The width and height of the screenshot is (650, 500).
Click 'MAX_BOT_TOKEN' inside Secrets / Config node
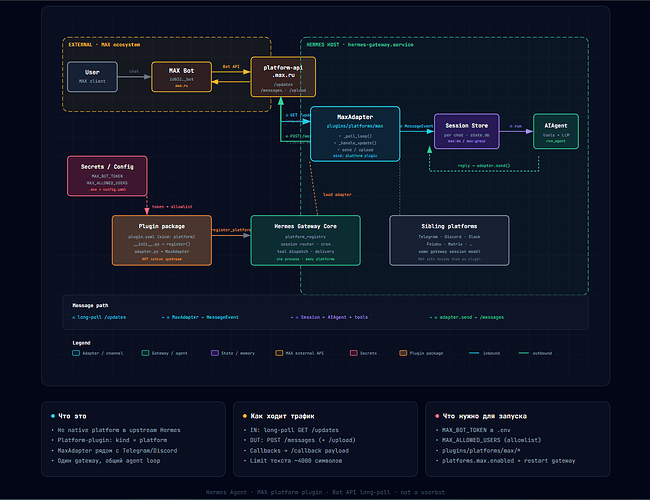(x=107, y=176)
